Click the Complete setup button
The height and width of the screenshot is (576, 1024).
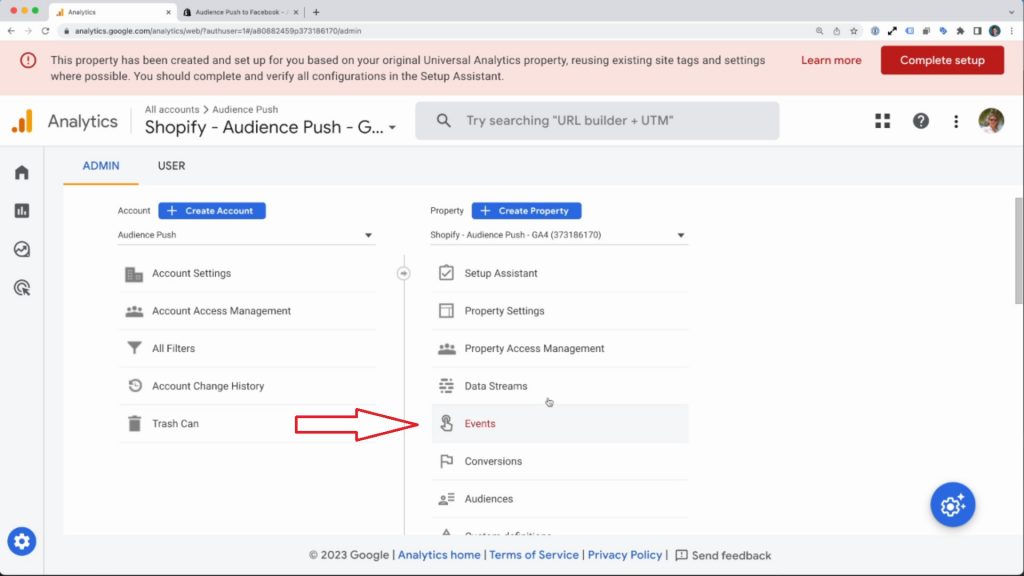click(942, 60)
